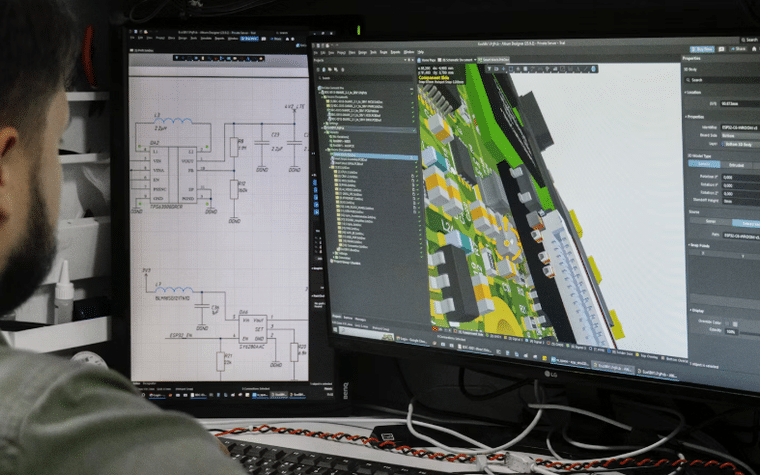Click the Search field in the Properties panel
760x475 pixels.
coord(722,80)
